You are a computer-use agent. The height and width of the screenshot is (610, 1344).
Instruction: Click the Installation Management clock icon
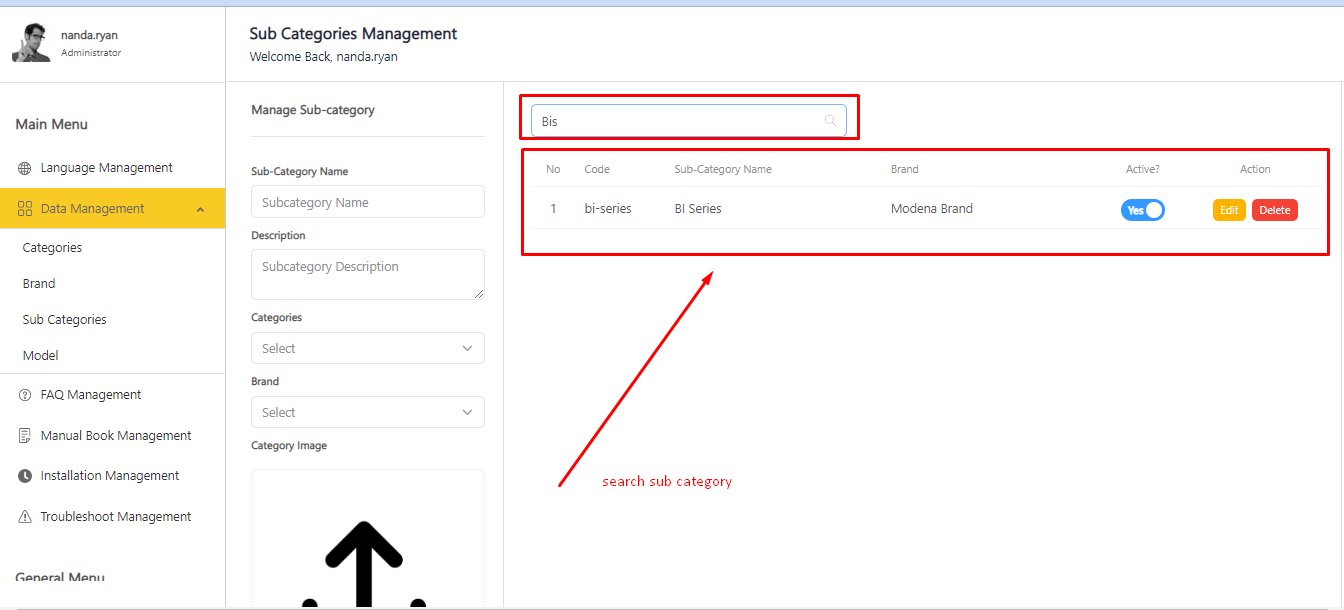25,476
